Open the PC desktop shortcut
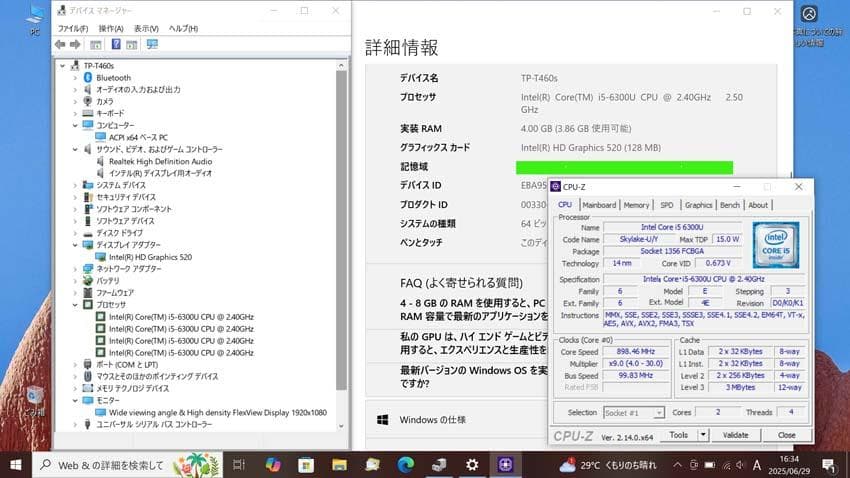The height and width of the screenshot is (478, 850). [35, 19]
